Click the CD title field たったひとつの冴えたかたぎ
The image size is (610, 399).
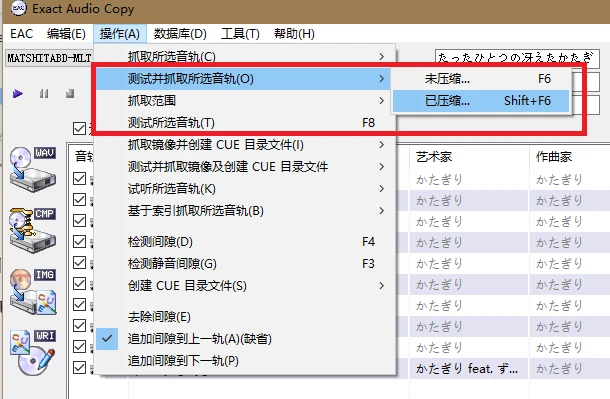tap(517, 58)
